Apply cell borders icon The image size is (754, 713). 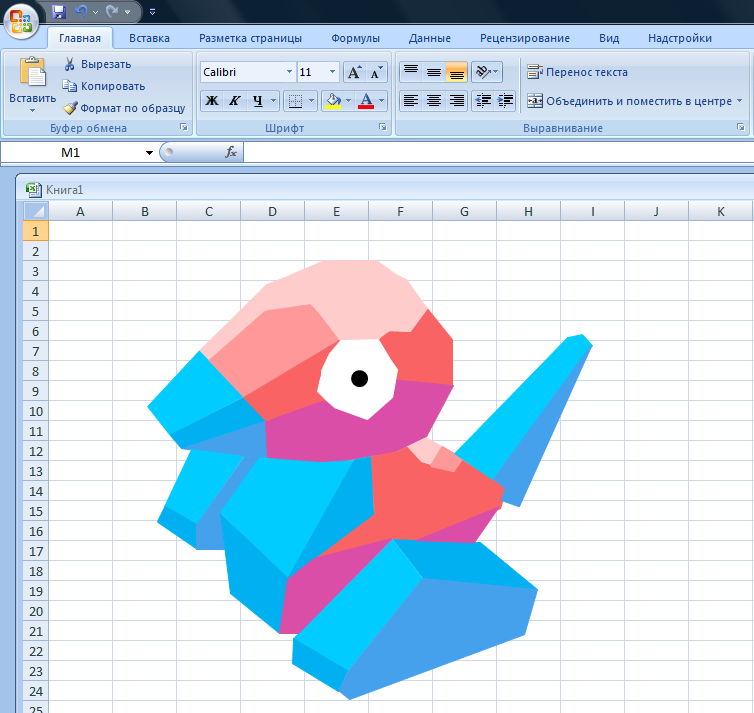pos(295,101)
